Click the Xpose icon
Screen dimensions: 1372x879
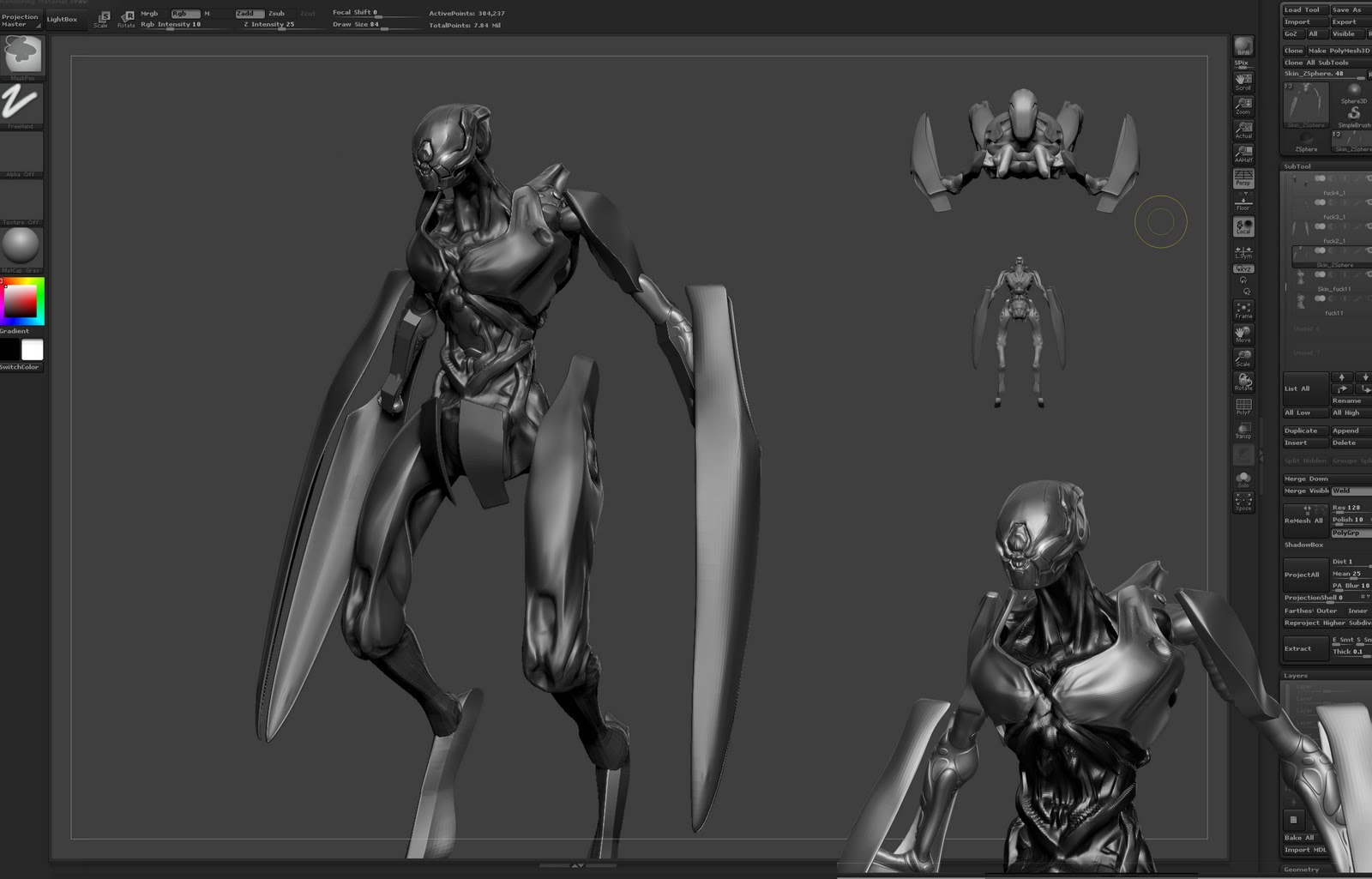click(x=1243, y=503)
